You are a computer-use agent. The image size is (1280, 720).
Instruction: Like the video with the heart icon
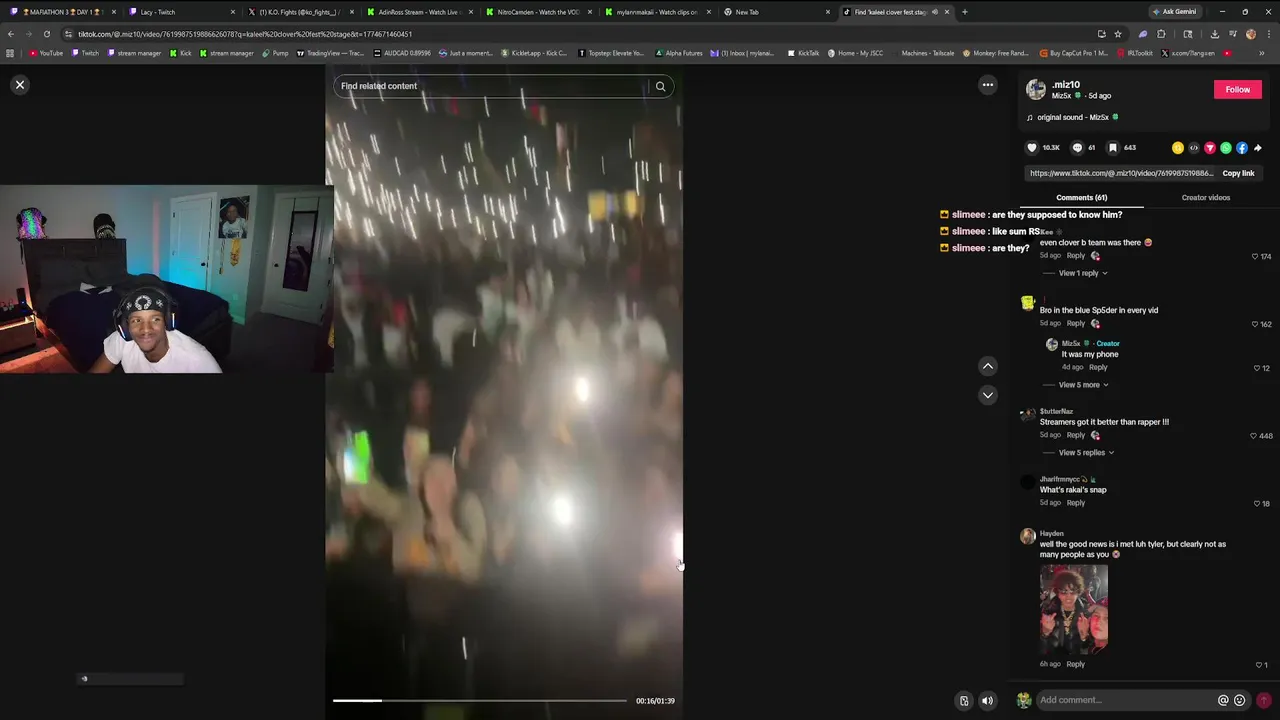tap(1032, 148)
